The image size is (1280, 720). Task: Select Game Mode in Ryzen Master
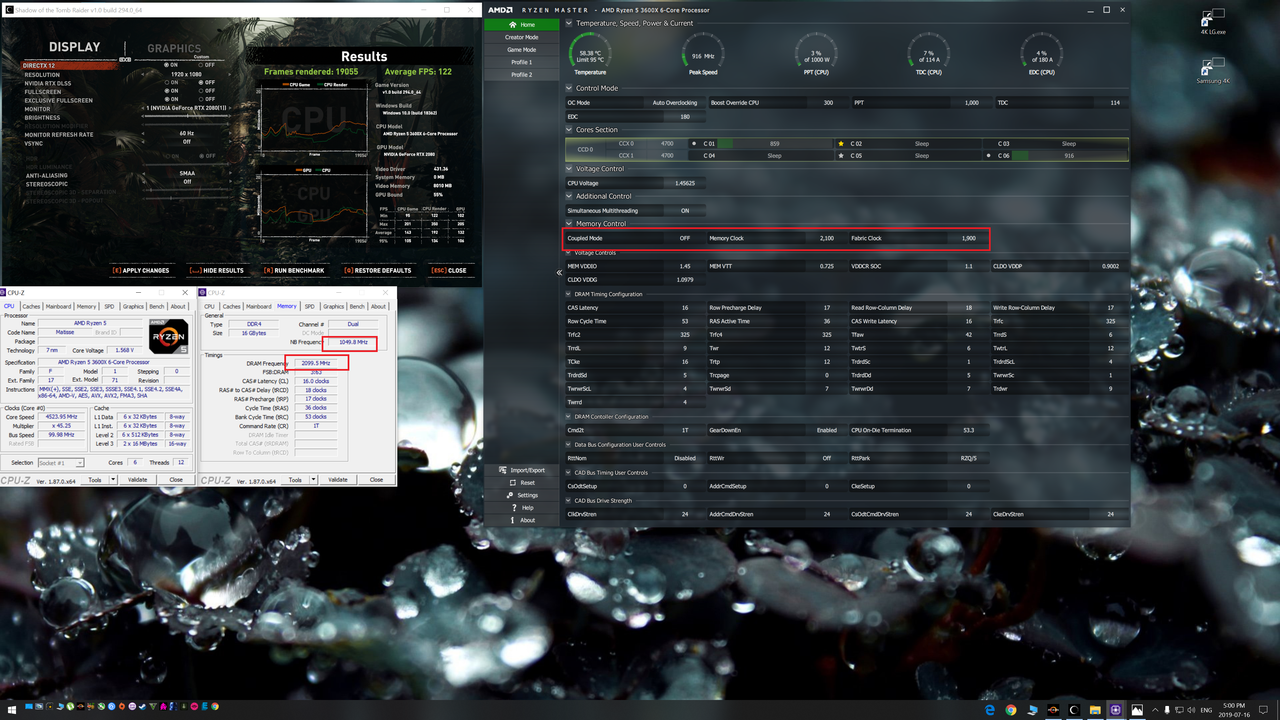tap(521, 49)
